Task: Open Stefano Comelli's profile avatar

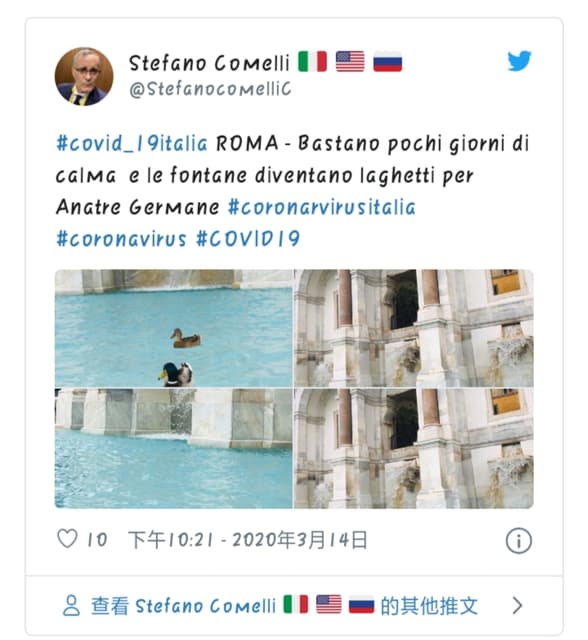Action: [x=84, y=76]
